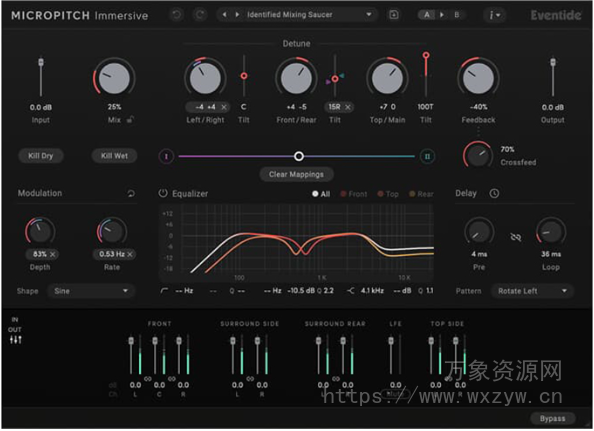This screenshot has height=431, width=594.
Task: Open the preset dropdown Identified Mixing Saucer
Action: coord(309,15)
